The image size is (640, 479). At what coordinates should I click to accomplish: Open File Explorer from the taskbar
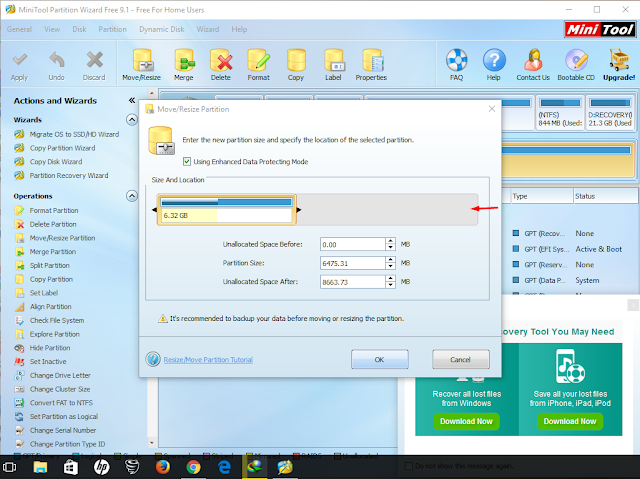tap(40, 467)
